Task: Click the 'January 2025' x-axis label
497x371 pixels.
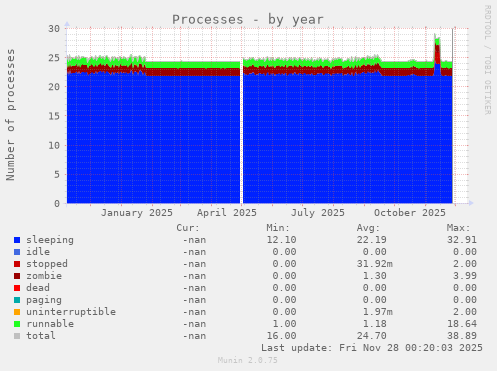Action: pyautogui.click(x=137, y=213)
